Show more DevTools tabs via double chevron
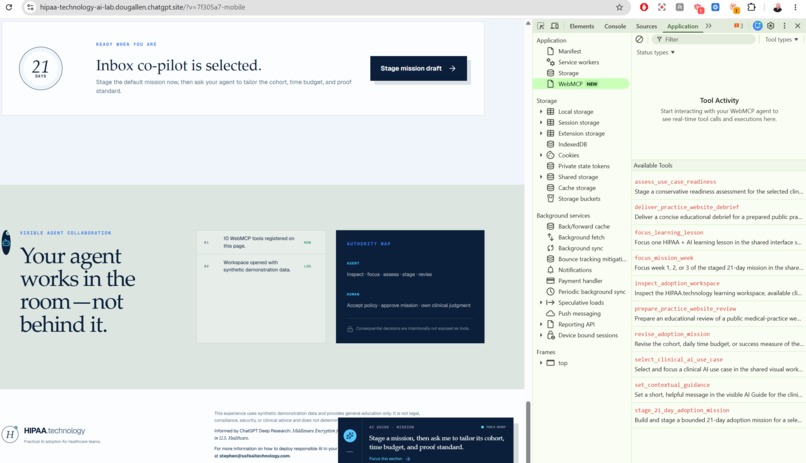 [708, 26]
